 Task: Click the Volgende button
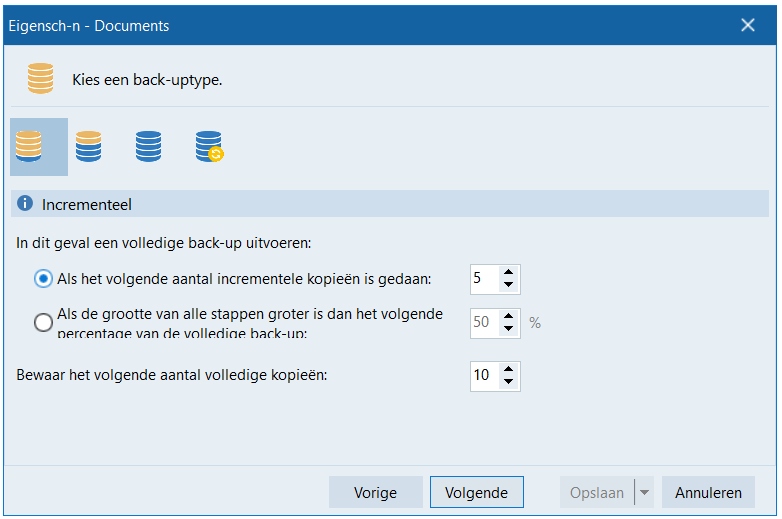pos(476,493)
